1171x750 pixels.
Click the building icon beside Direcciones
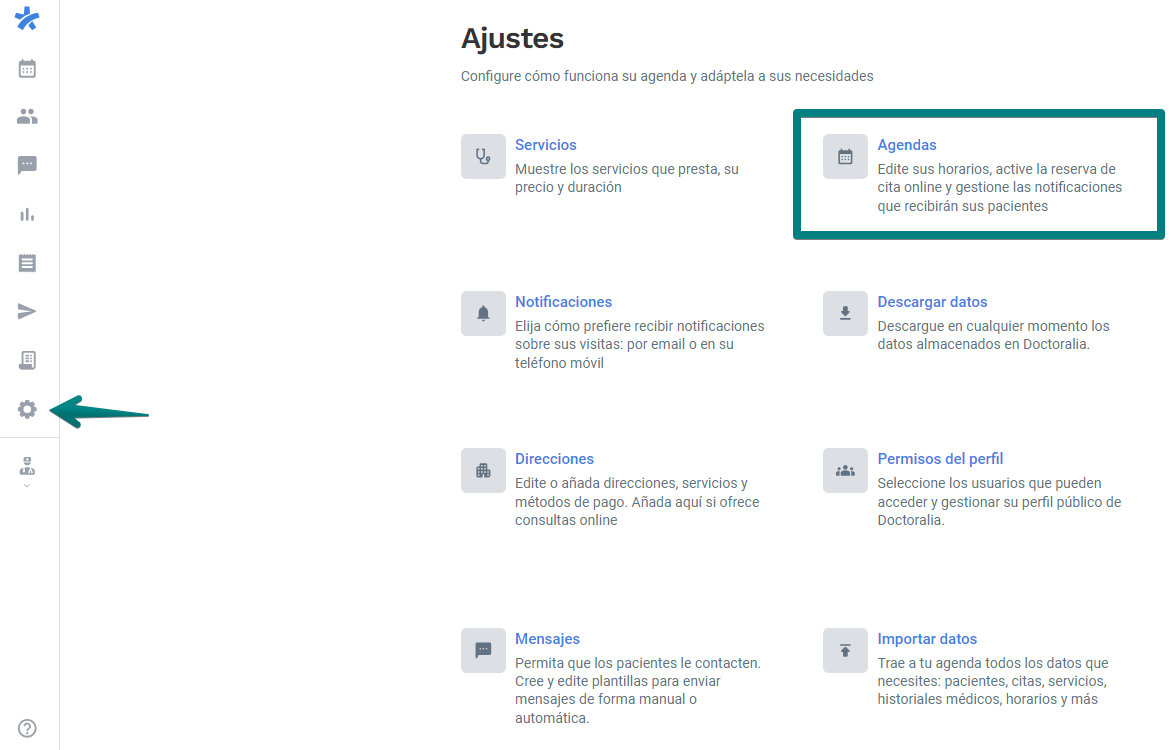[483, 470]
